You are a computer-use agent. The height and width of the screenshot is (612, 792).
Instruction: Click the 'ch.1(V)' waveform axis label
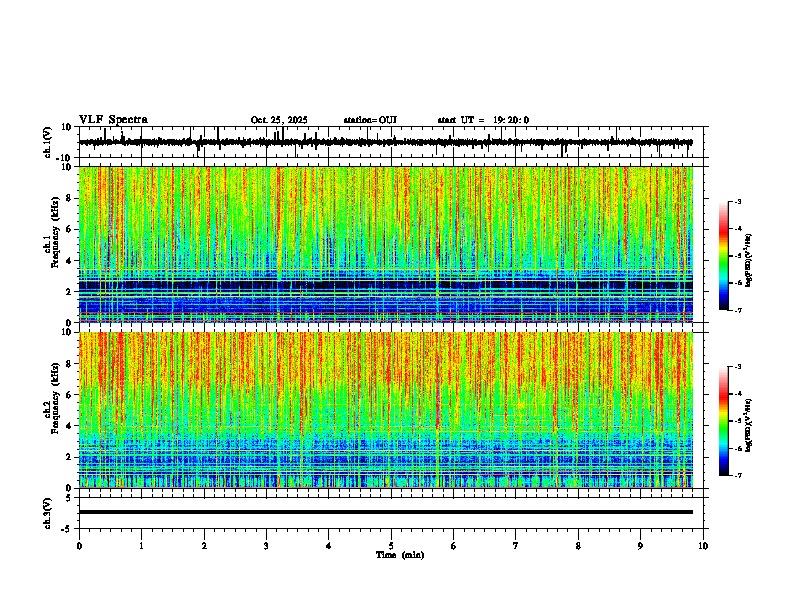coord(48,142)
